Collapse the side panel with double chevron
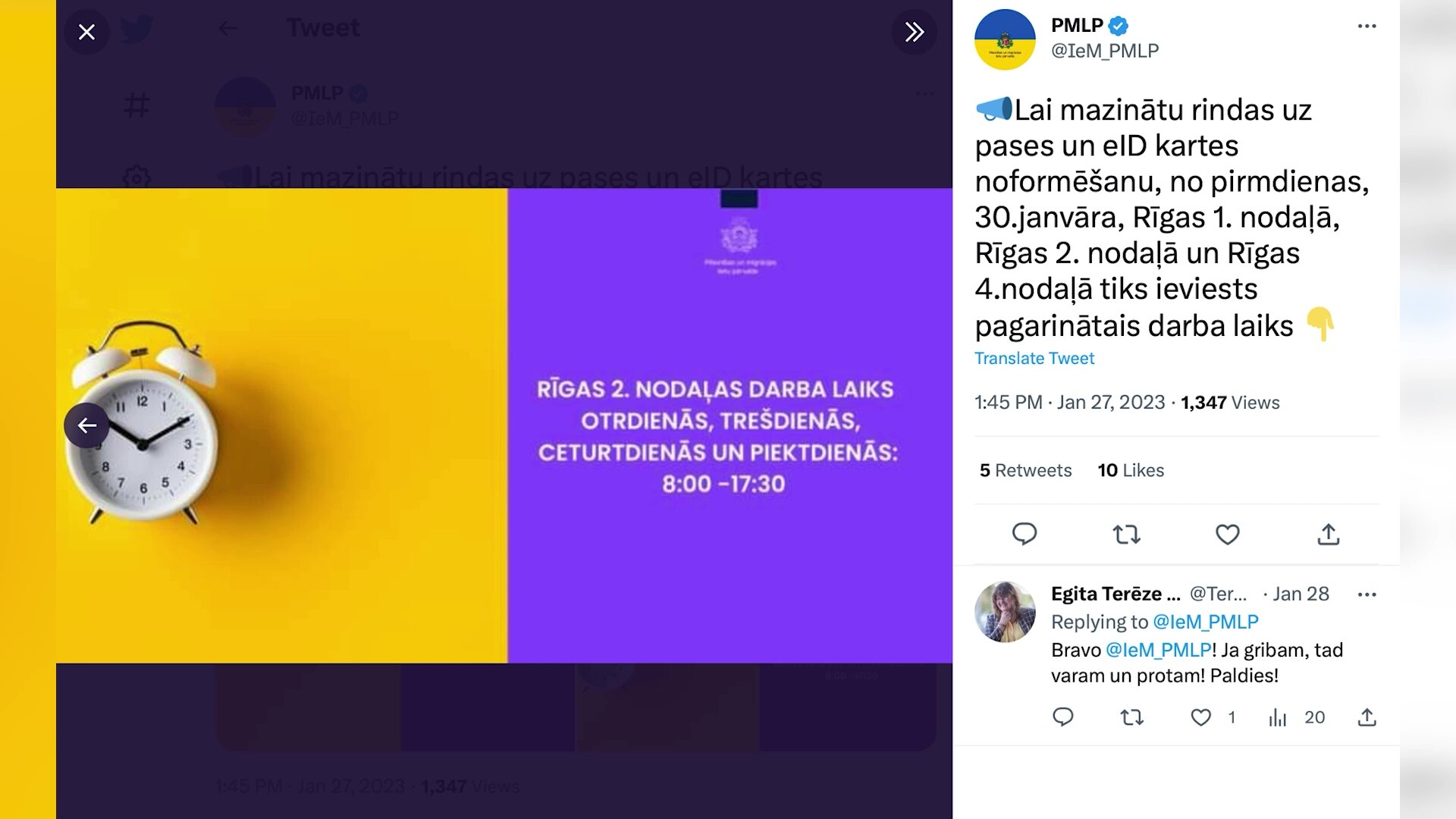Screen dimensions: 1456x819 point(914,32)
